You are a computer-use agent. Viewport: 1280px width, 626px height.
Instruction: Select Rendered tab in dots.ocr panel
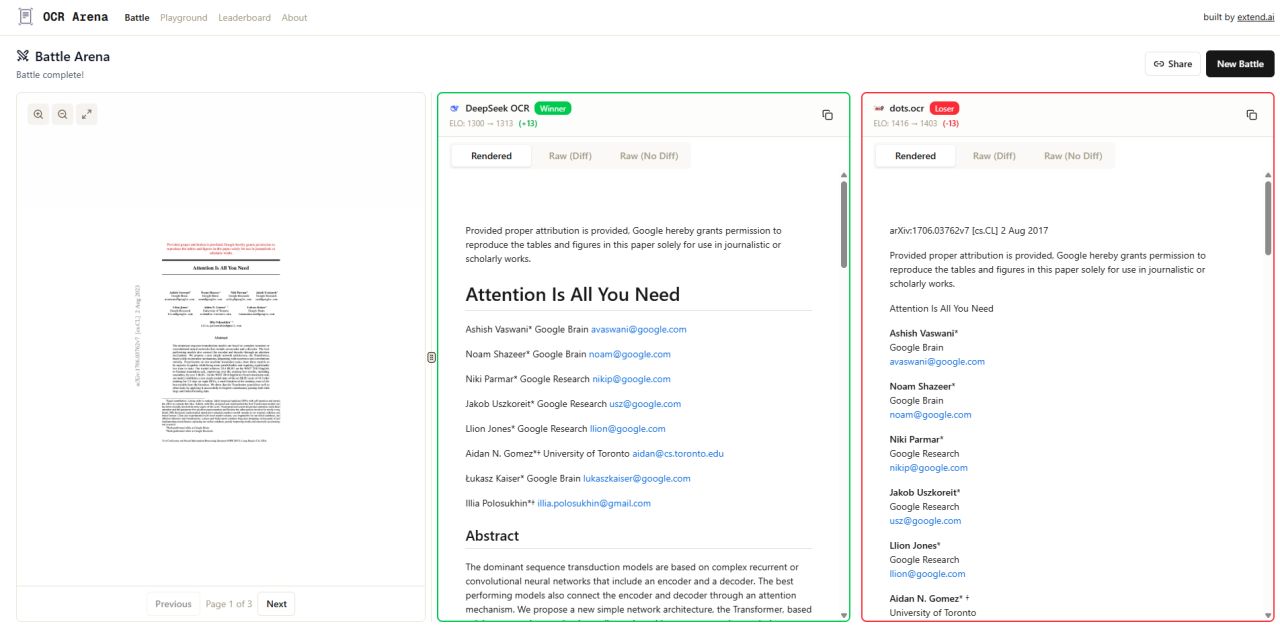coord(915,156)
